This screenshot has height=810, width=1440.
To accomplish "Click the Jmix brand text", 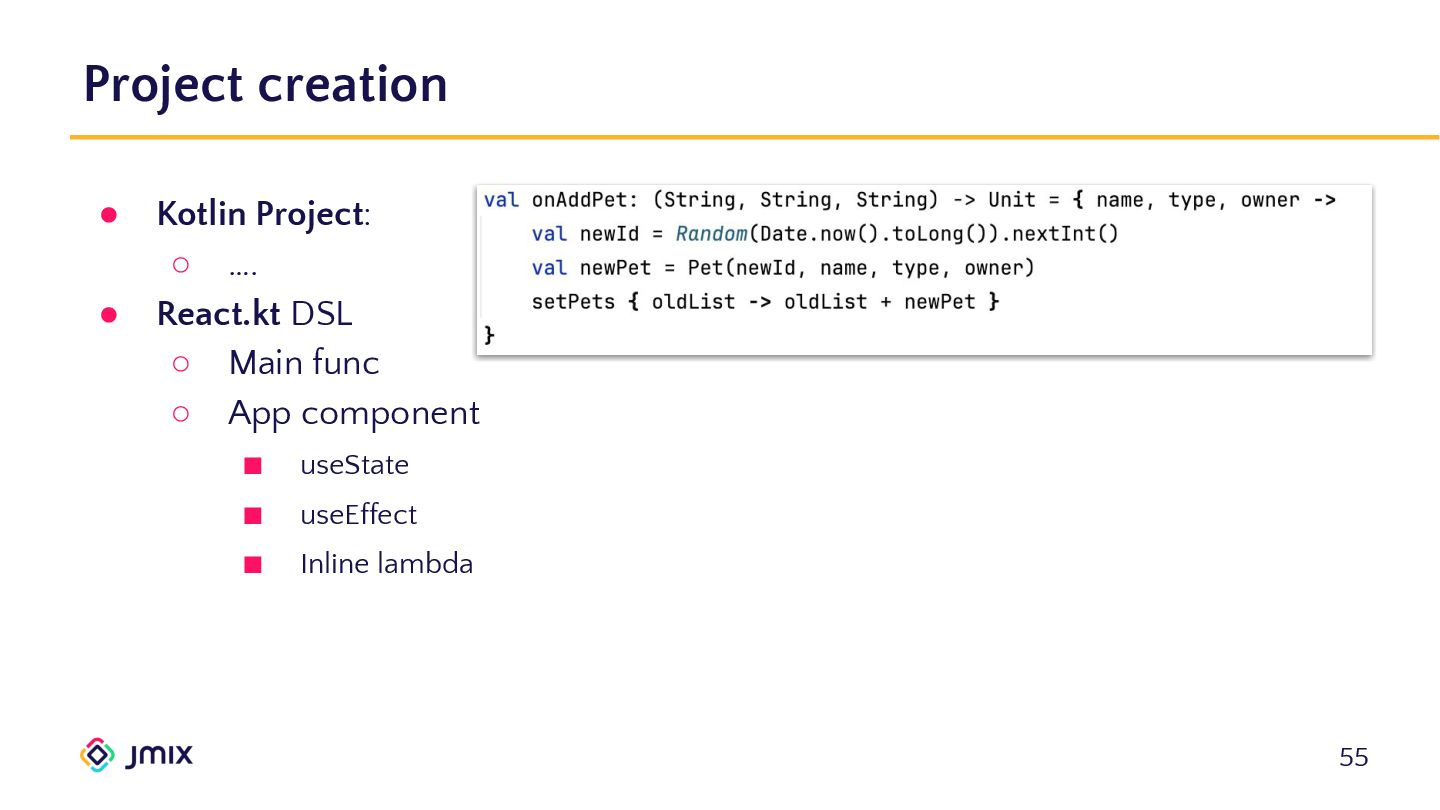I will (160, 755).
